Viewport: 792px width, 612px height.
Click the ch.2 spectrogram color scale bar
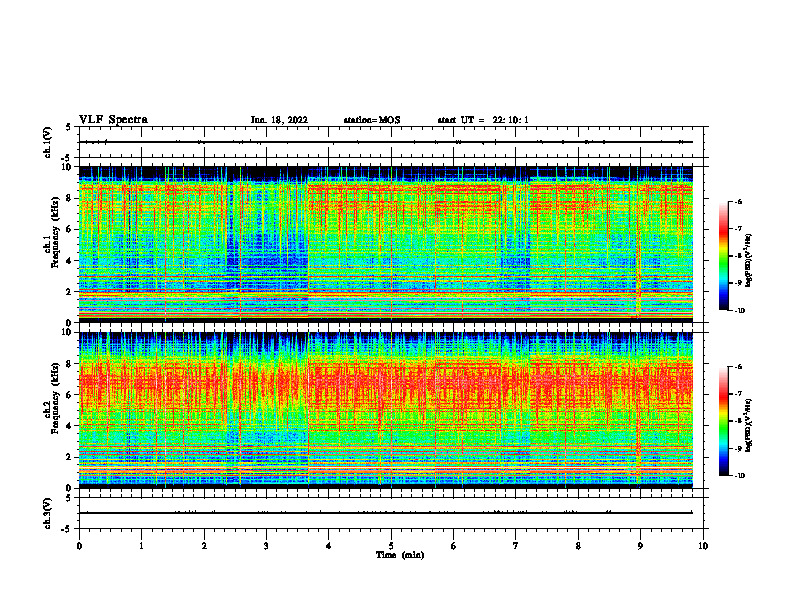pyautogui.click(x=724, y=421)
